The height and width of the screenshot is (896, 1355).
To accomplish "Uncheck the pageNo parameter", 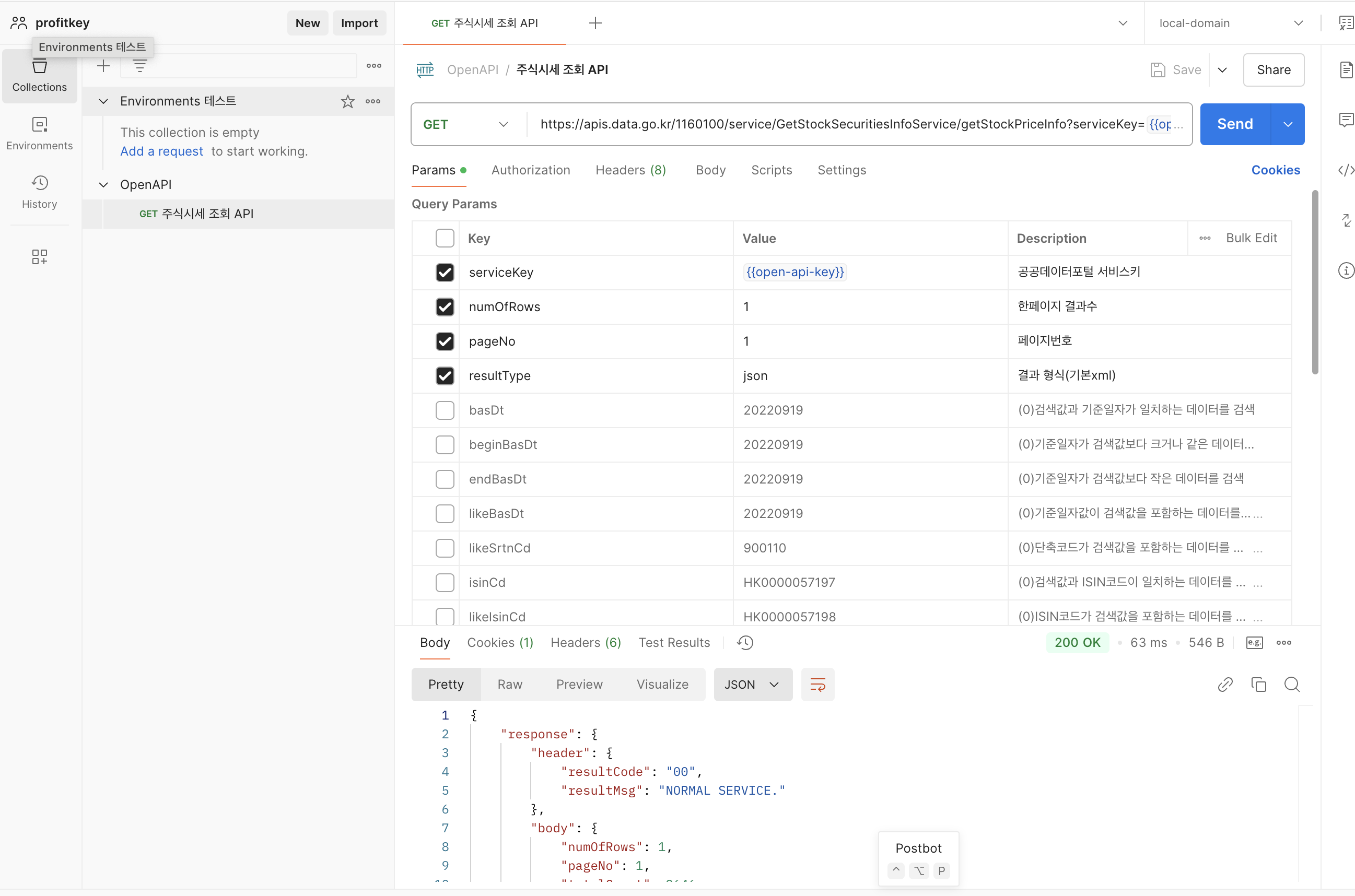I will [x=445, y=341].
